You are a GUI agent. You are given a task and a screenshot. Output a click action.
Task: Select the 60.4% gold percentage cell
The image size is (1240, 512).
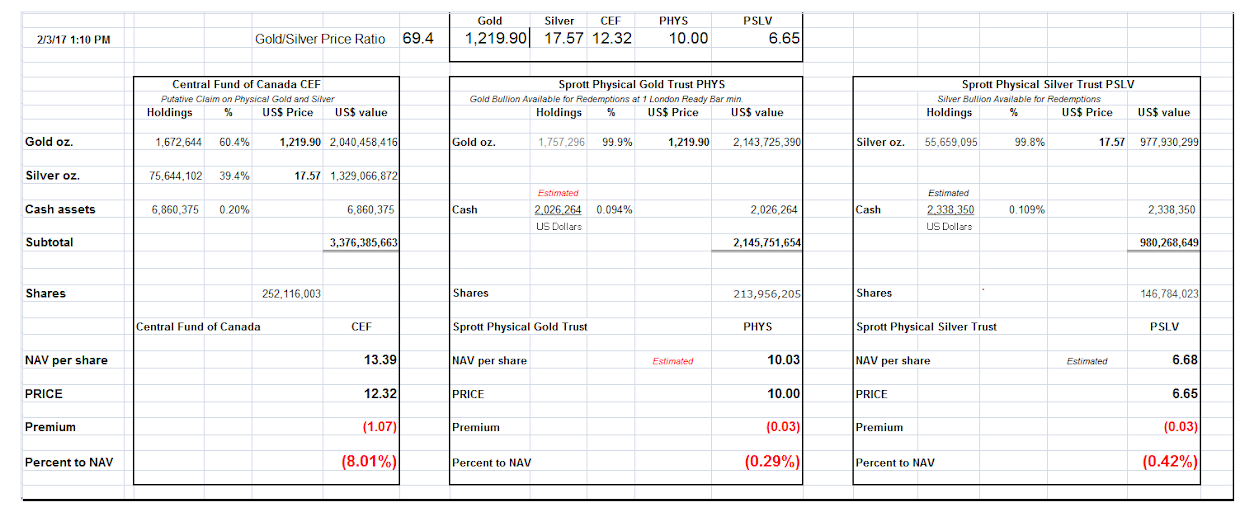[x=234, y=143]
